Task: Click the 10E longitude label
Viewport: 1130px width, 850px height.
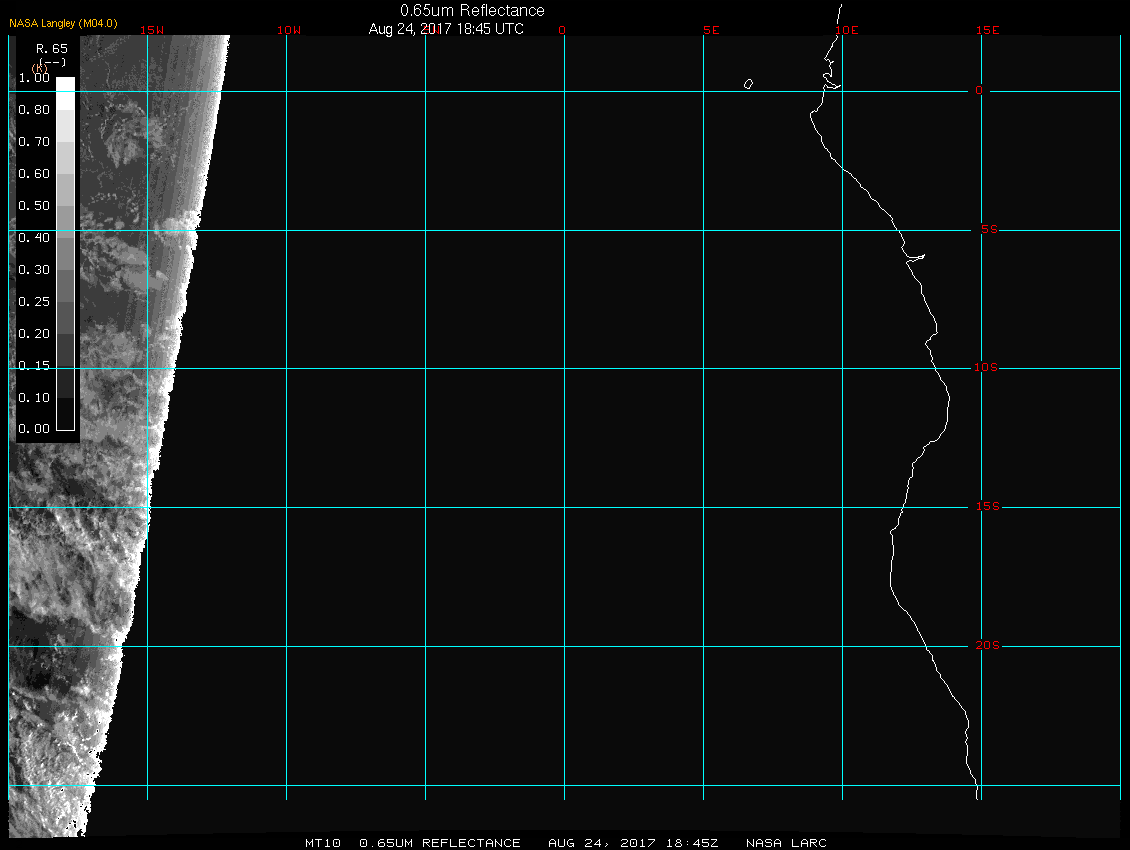Action: pyautogui.click(x=846, y=30)
